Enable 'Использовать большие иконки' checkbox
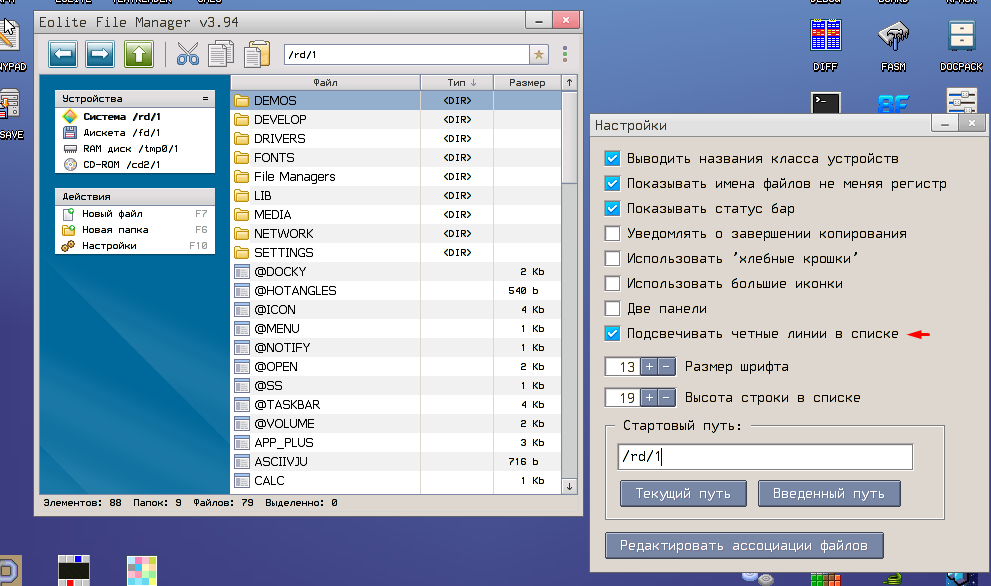This screenshot has width=991, height=586. (613, 284)
